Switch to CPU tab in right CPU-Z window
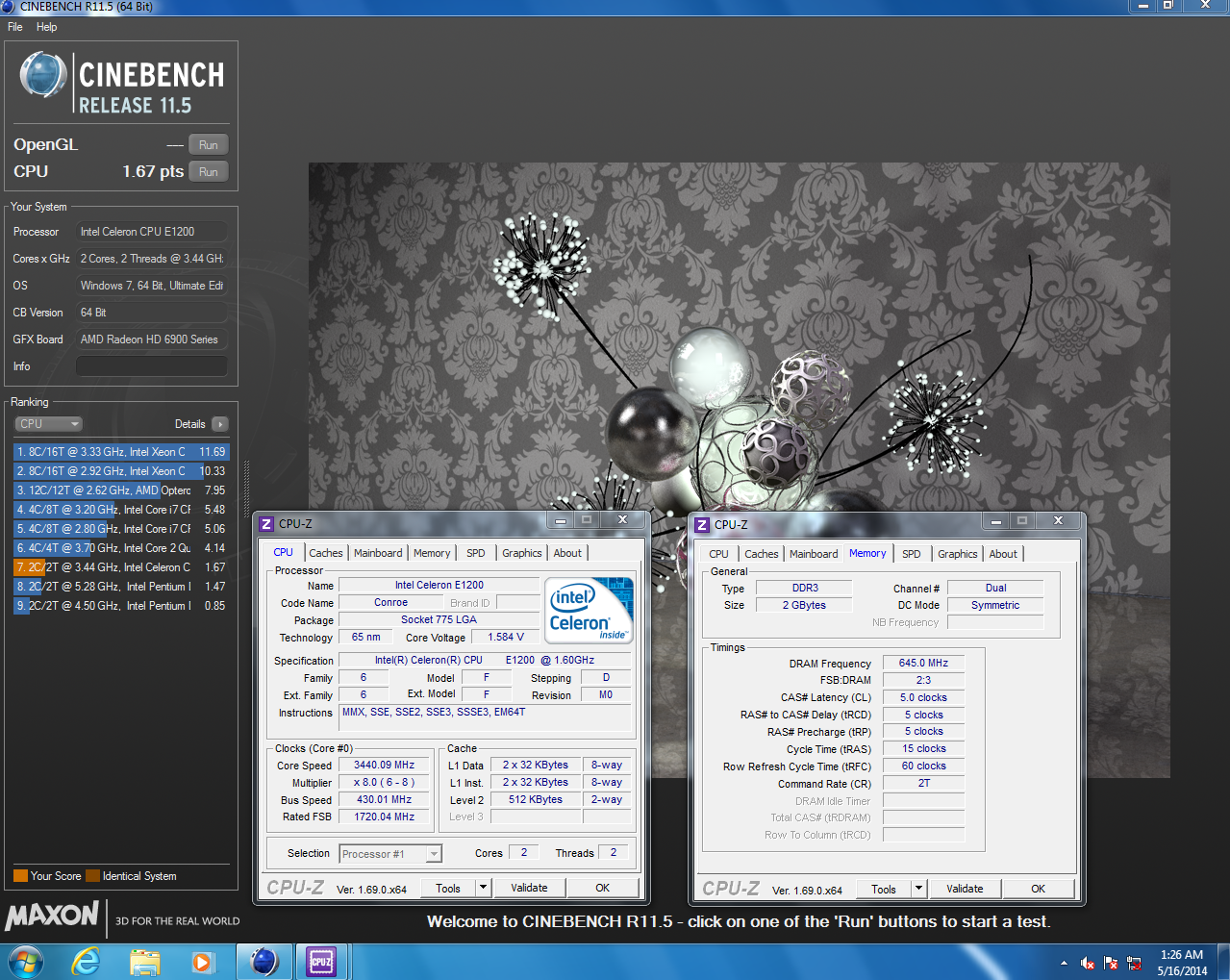 (x=719, y=554)
